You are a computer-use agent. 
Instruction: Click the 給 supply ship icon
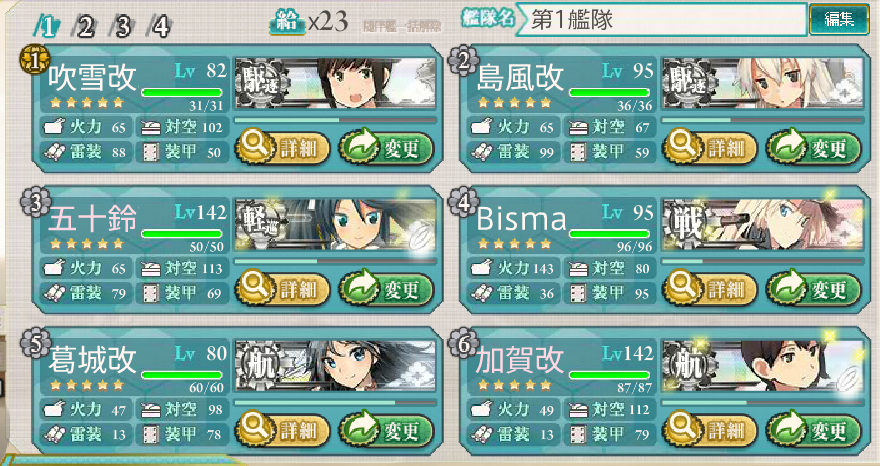(287, 24)
